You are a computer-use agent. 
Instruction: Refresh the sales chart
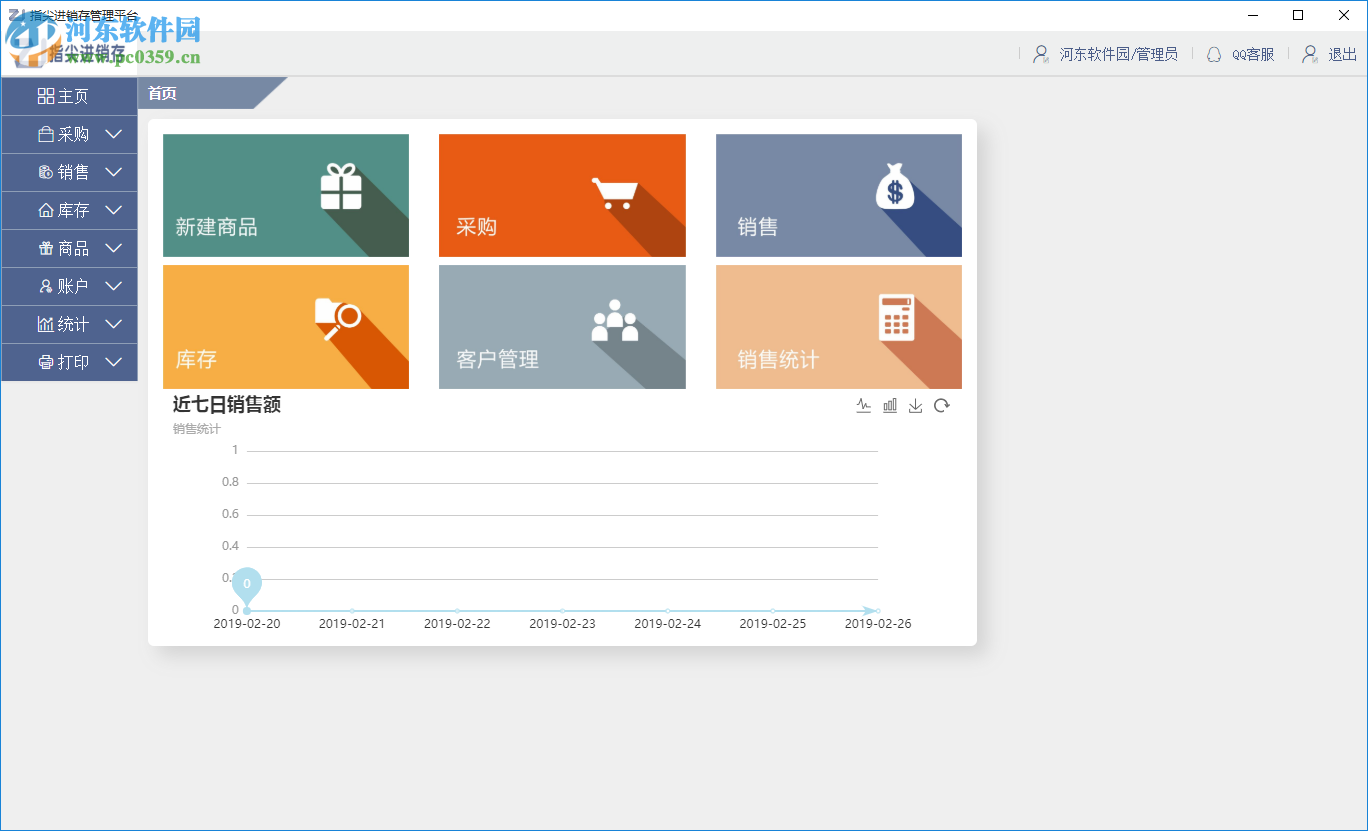(x=941, y=405)
